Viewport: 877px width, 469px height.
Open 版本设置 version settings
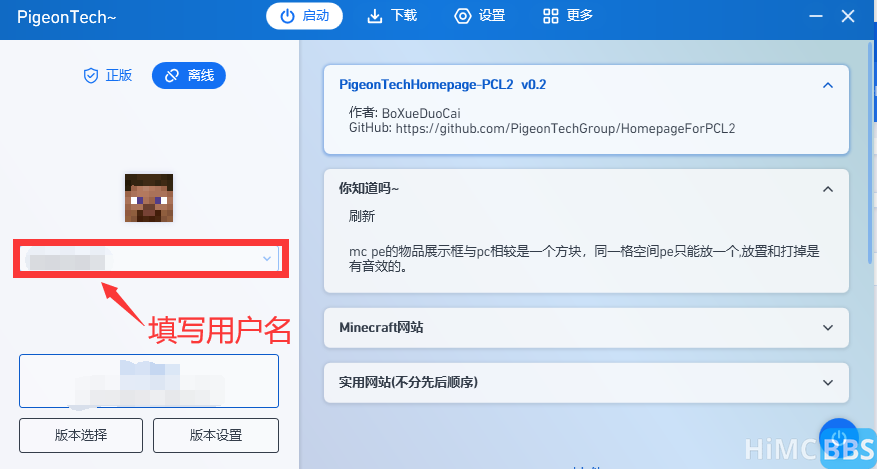[x=216, y=435]
